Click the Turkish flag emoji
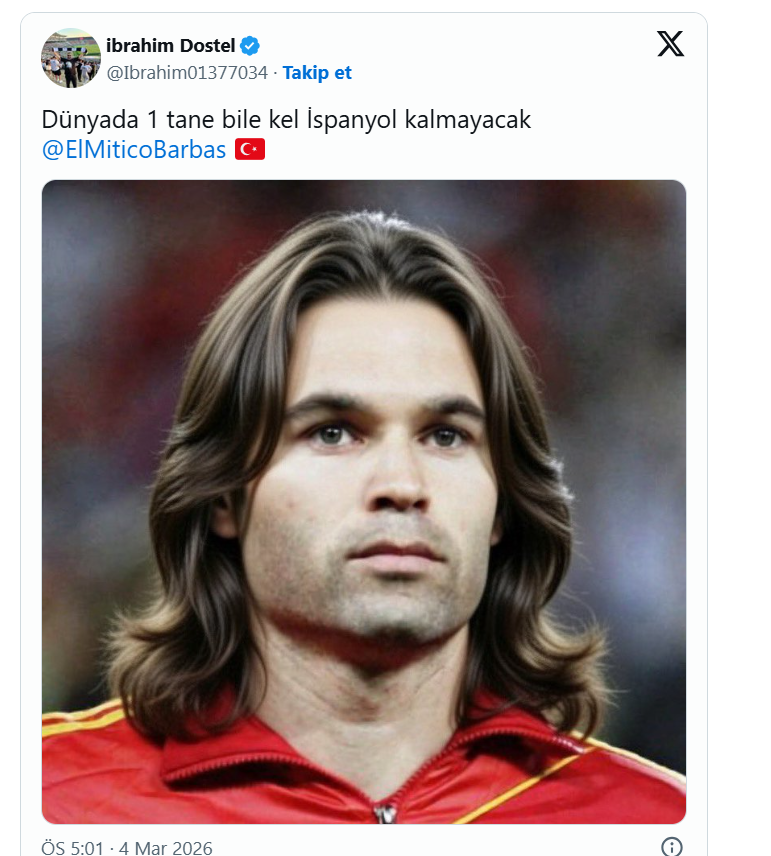Viewport: 771px width, 856px height. coord(249,151)
